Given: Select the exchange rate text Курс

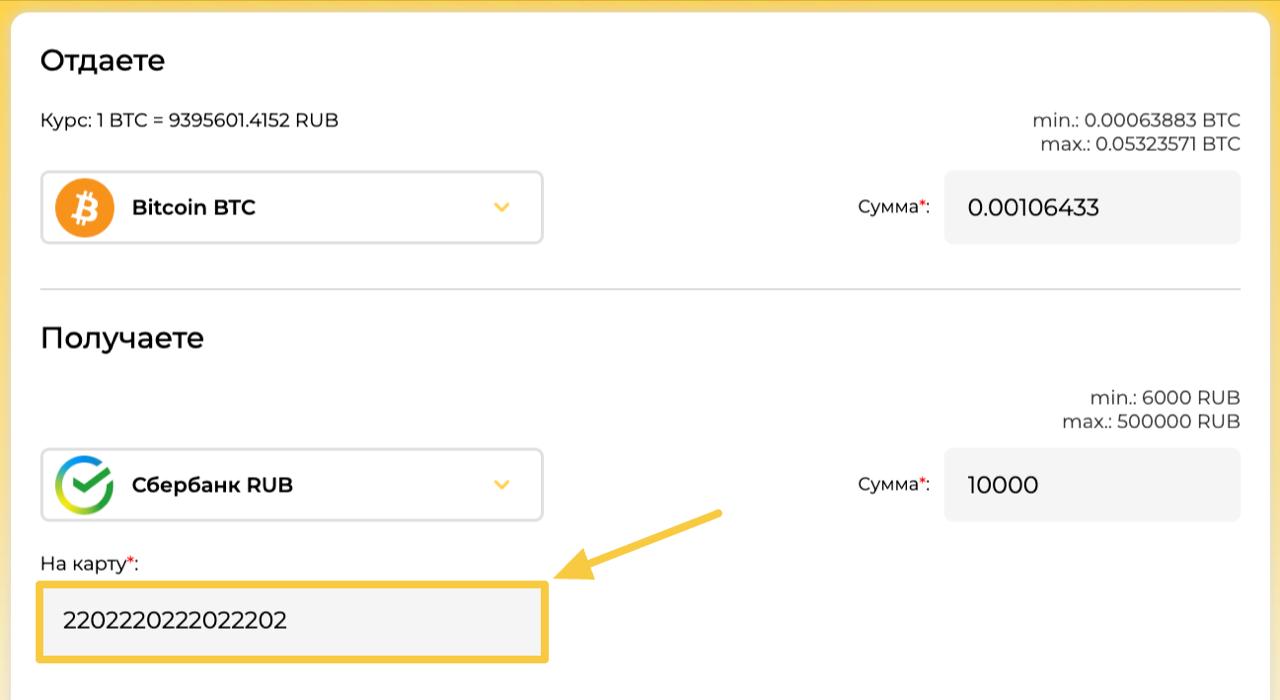Looking at the screenshot, I should pos(189,121).
